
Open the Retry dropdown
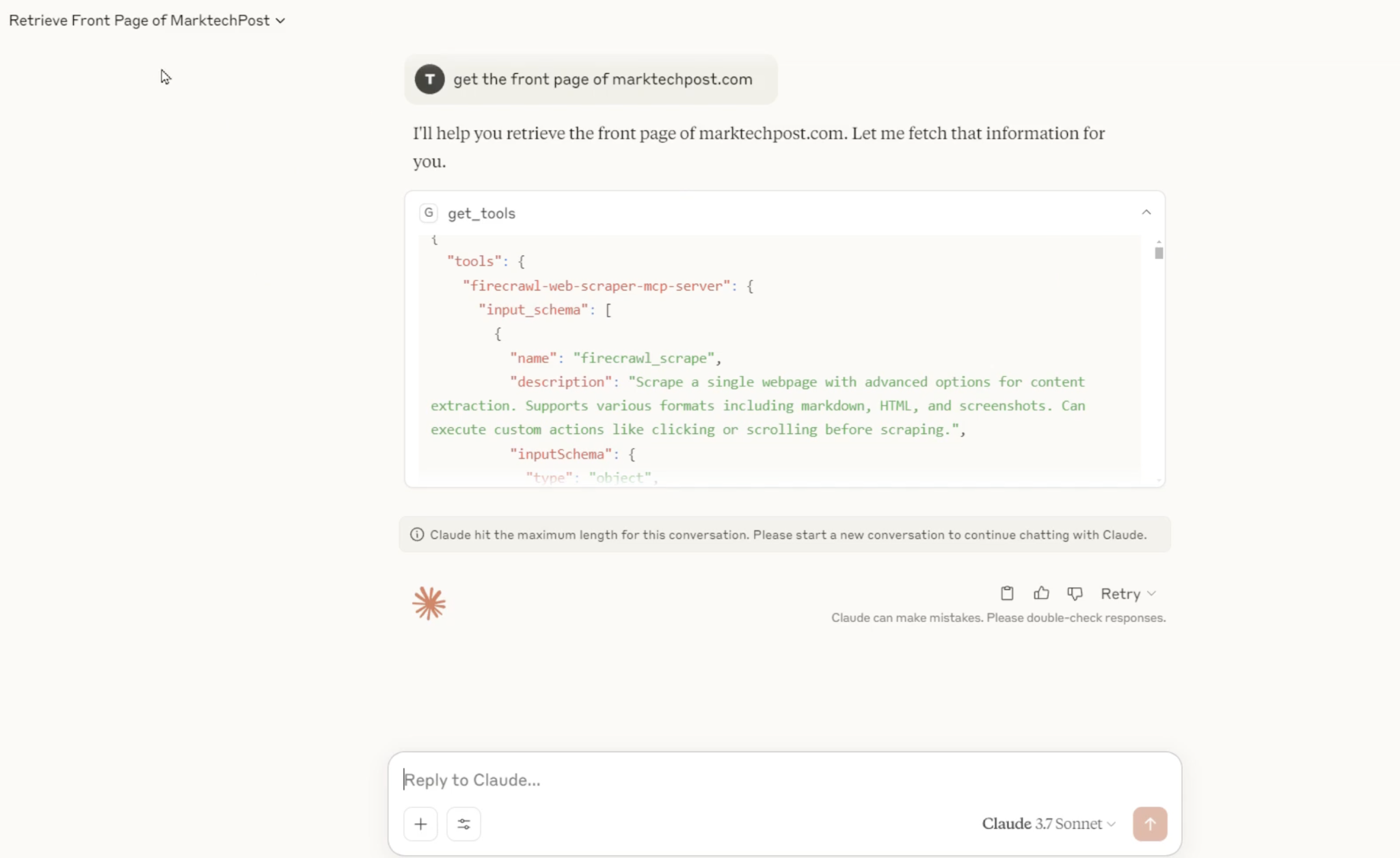pyautogui.click(x=1128, y=593)
